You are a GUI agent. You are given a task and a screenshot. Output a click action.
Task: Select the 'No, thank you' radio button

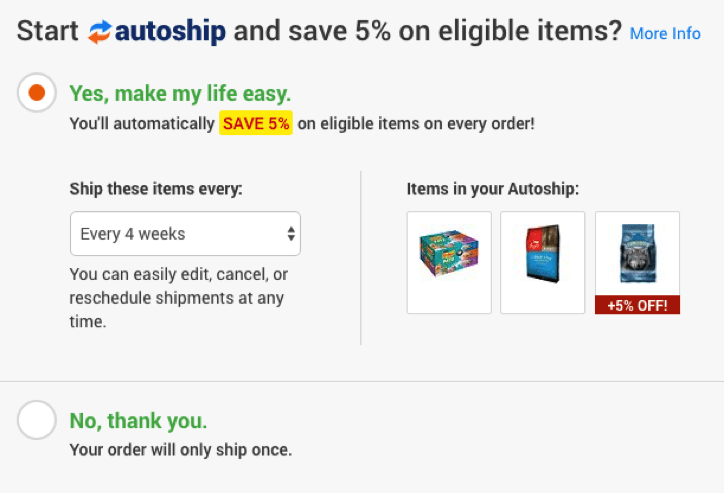pyautogui.click(x=37, y=420)
